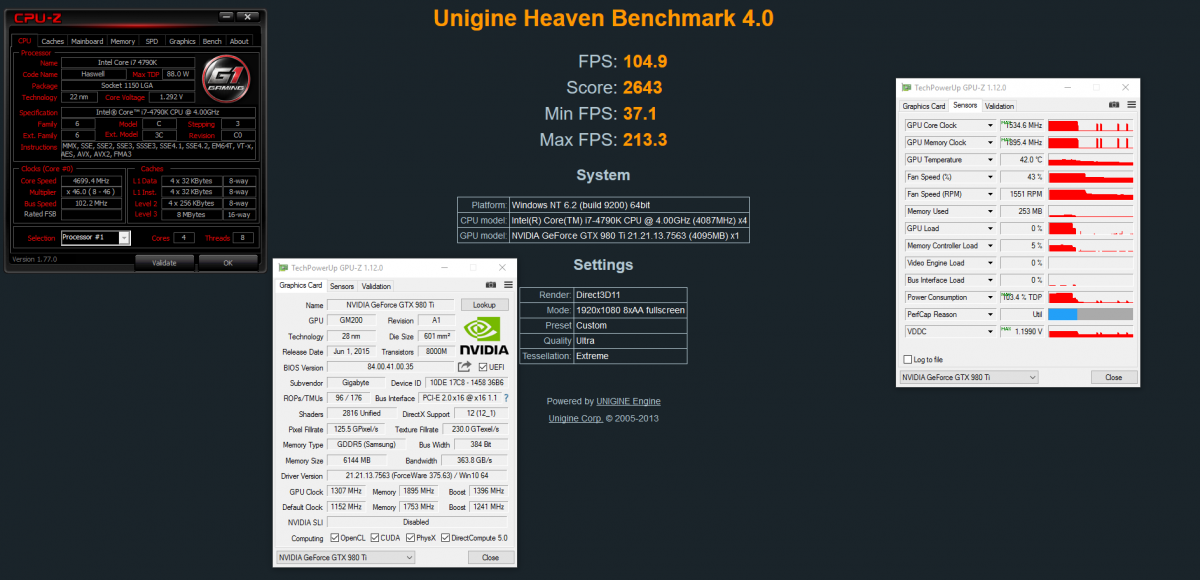Open the Fan Speed (RPM) sensor dropdown
The width and height of the screenshot is (1200, 580).
coord(991,194)
